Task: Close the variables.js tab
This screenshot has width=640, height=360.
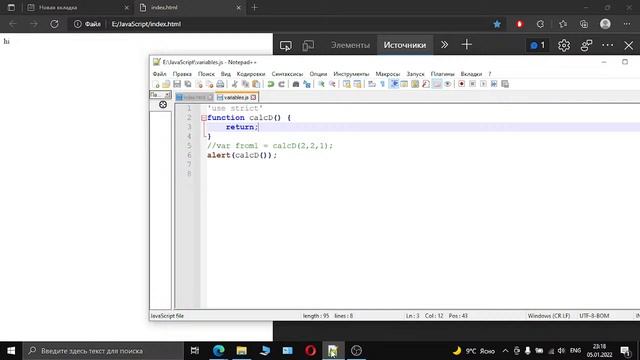Action: point(253,98)
